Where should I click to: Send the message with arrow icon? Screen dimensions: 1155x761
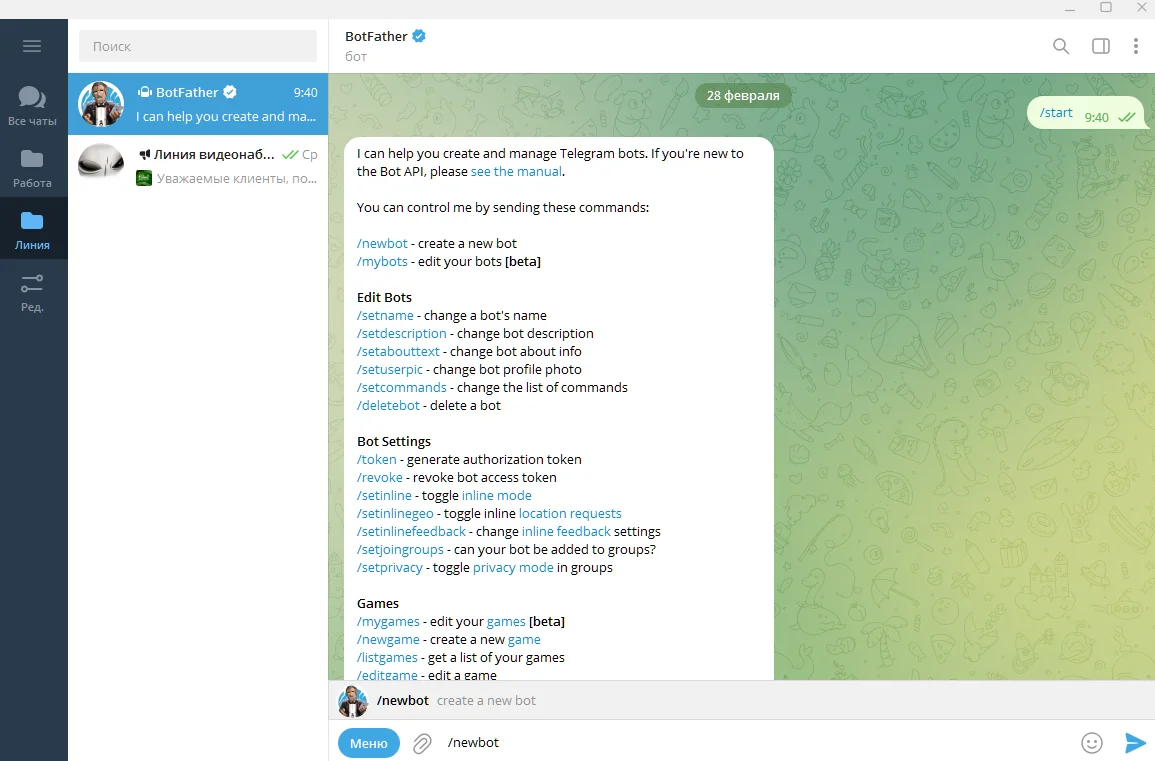point(1134,743)
